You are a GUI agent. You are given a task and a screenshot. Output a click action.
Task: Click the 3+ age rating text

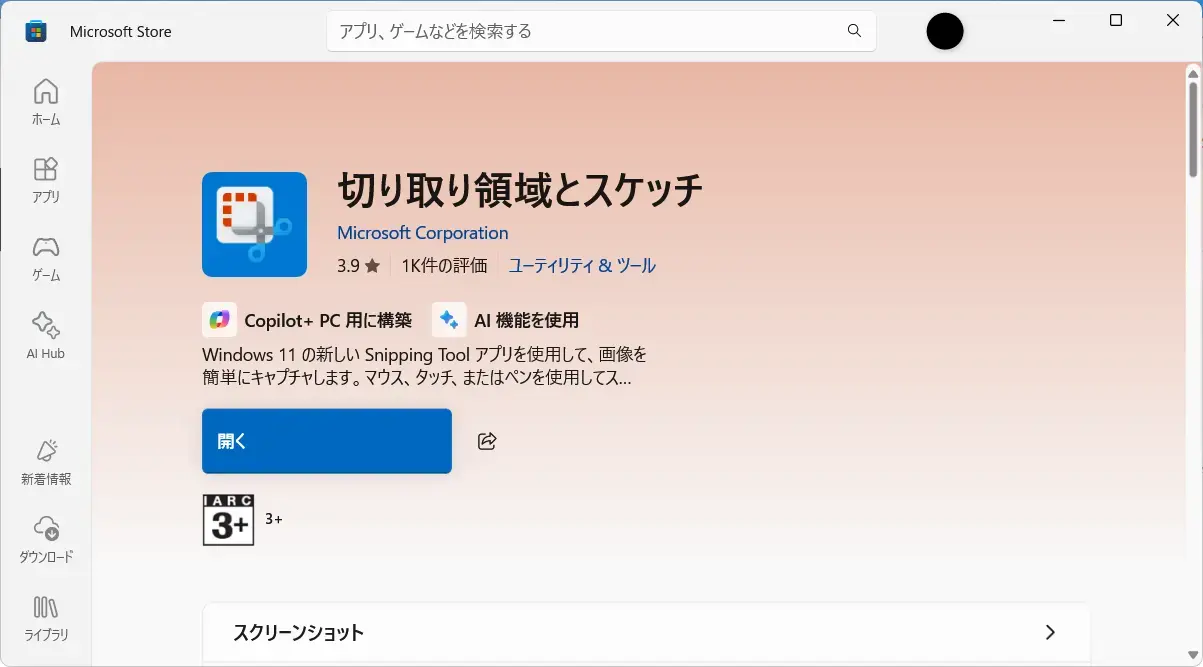coord(274,519)
